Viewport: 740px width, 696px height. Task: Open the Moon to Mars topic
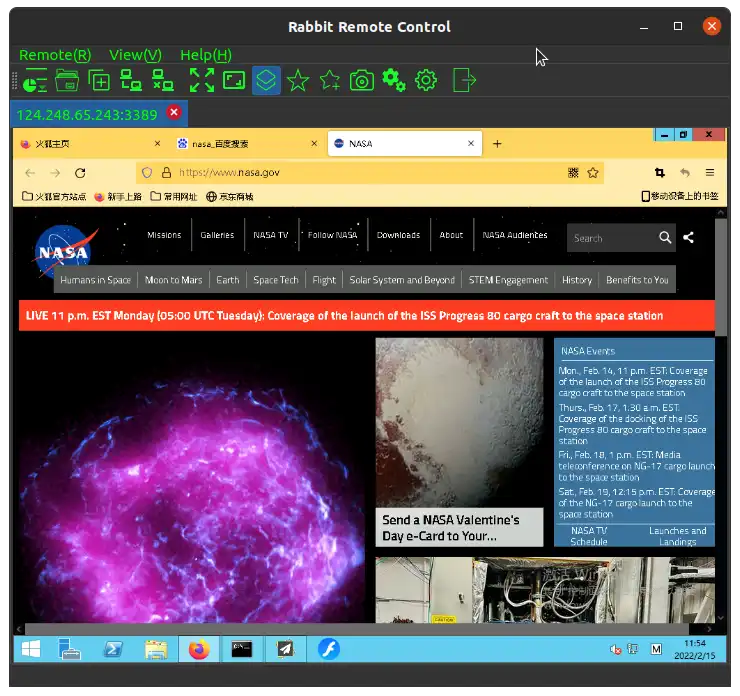pyautogui.click(x=173, y=280)
